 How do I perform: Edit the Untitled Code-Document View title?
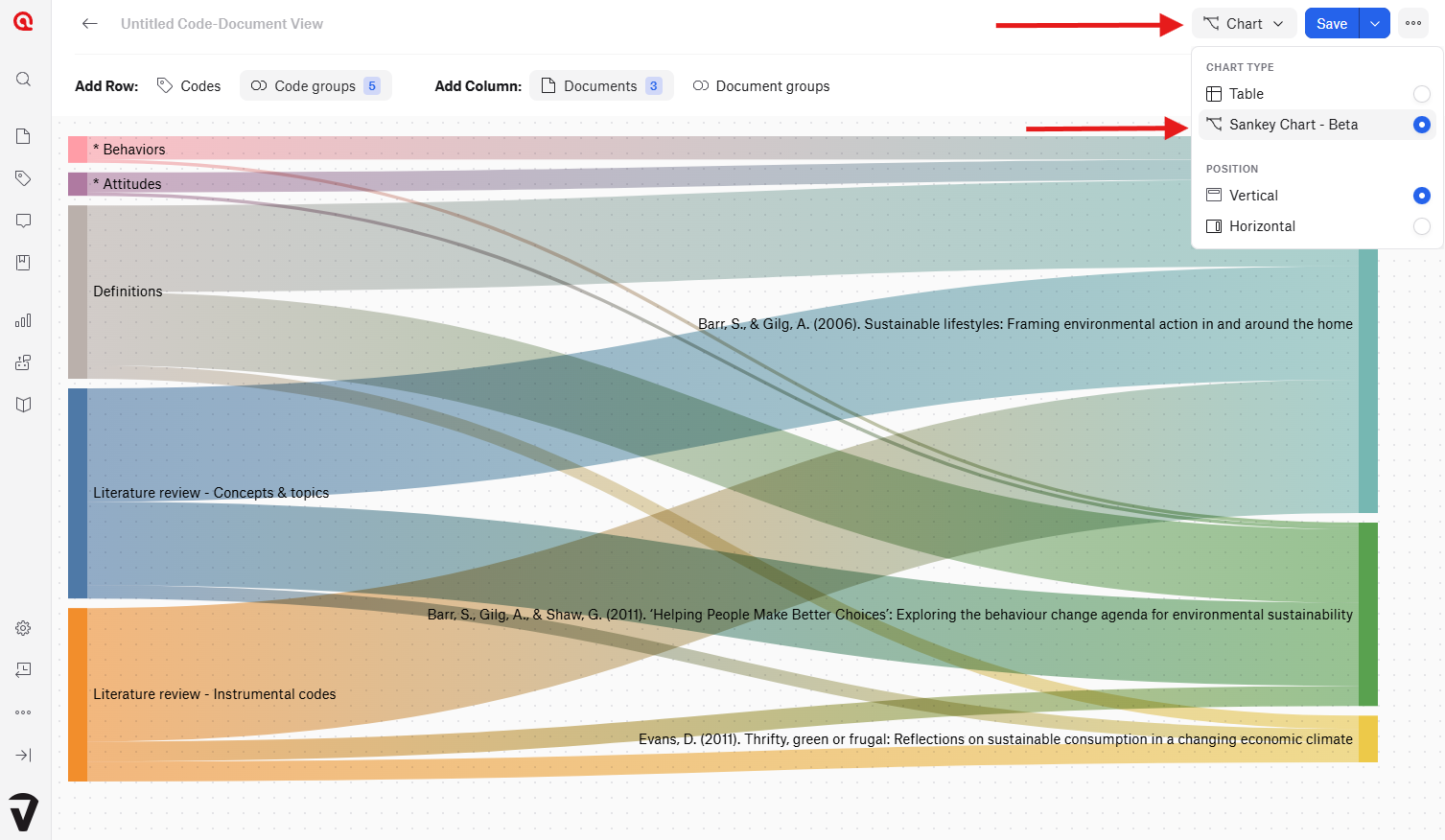point(221,24)
